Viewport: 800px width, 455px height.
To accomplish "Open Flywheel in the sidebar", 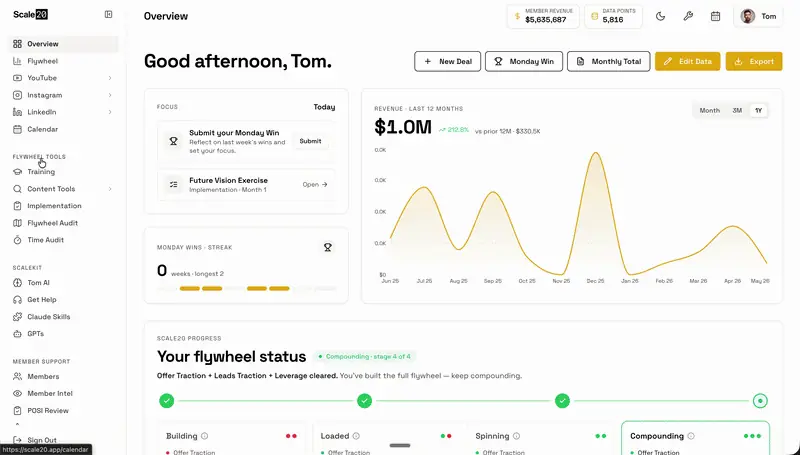I will [x=63, y=61].
